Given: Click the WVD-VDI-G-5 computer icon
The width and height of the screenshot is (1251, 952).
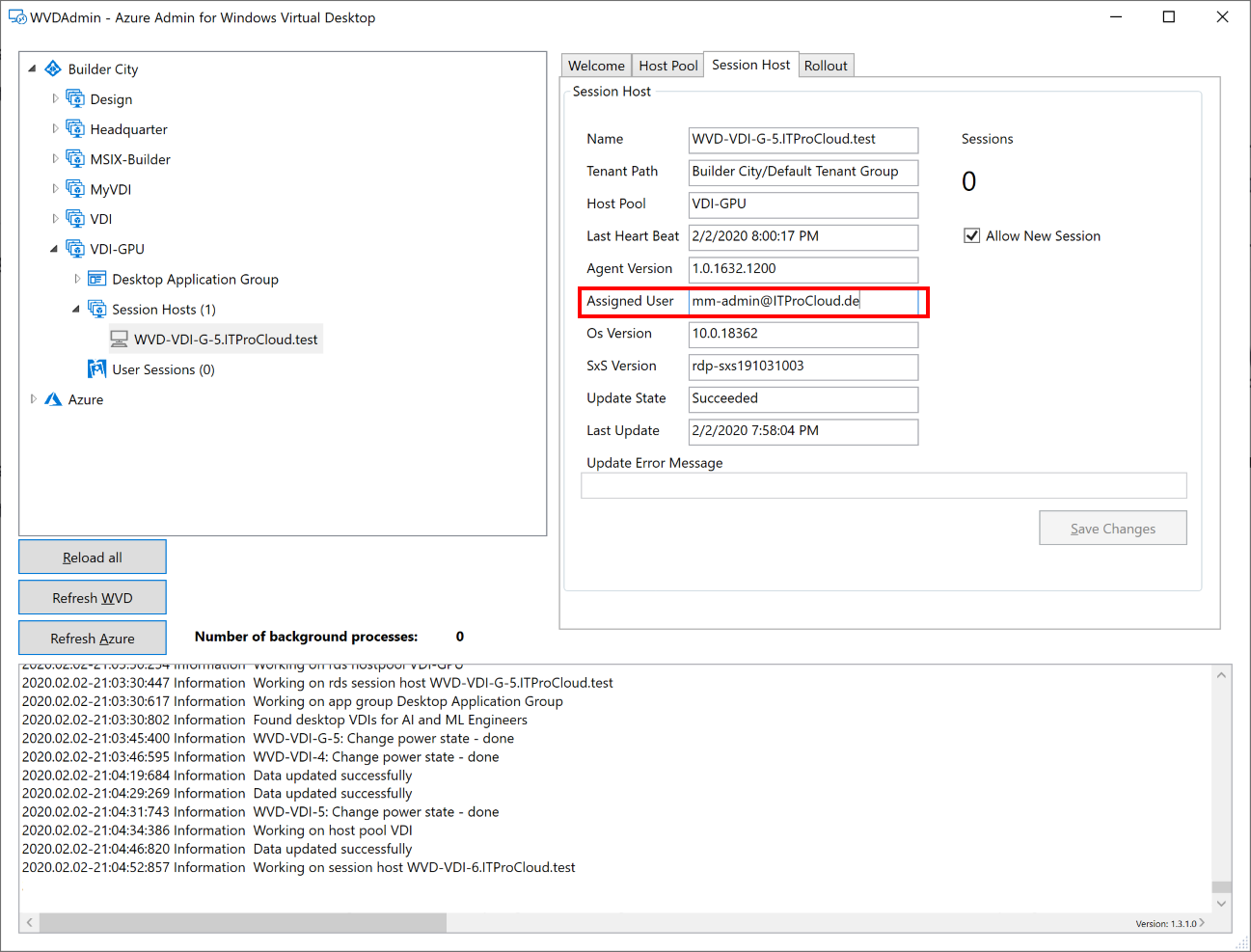Looking at the screenshot, I should [x=119, y=340].
